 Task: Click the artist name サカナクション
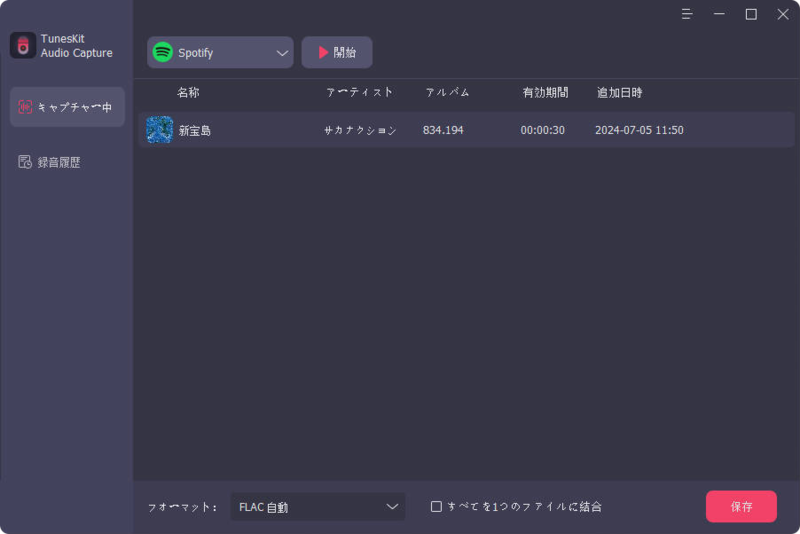coord(360,131)
